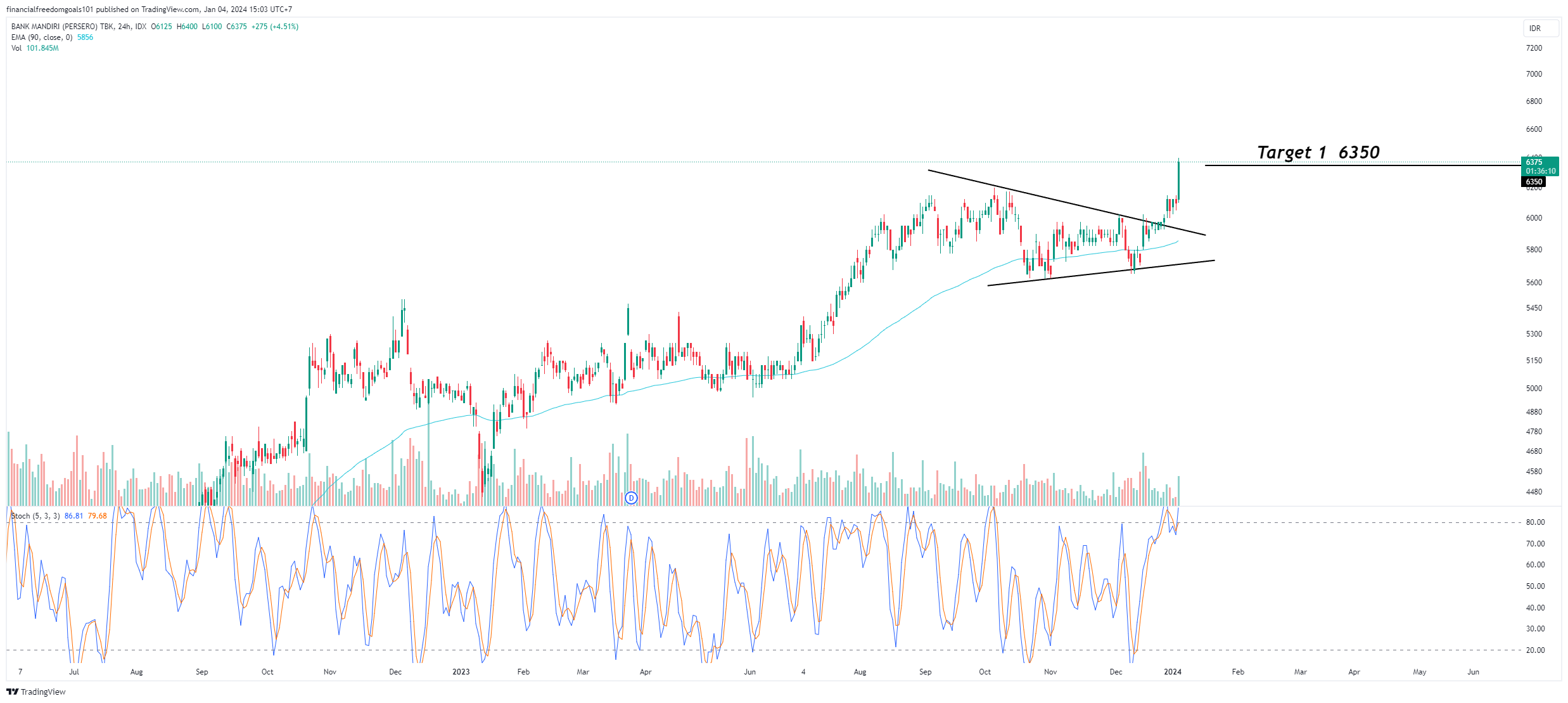
Task: Click the EMA value 5856 in the legend
Action: [x=85, y=37]
